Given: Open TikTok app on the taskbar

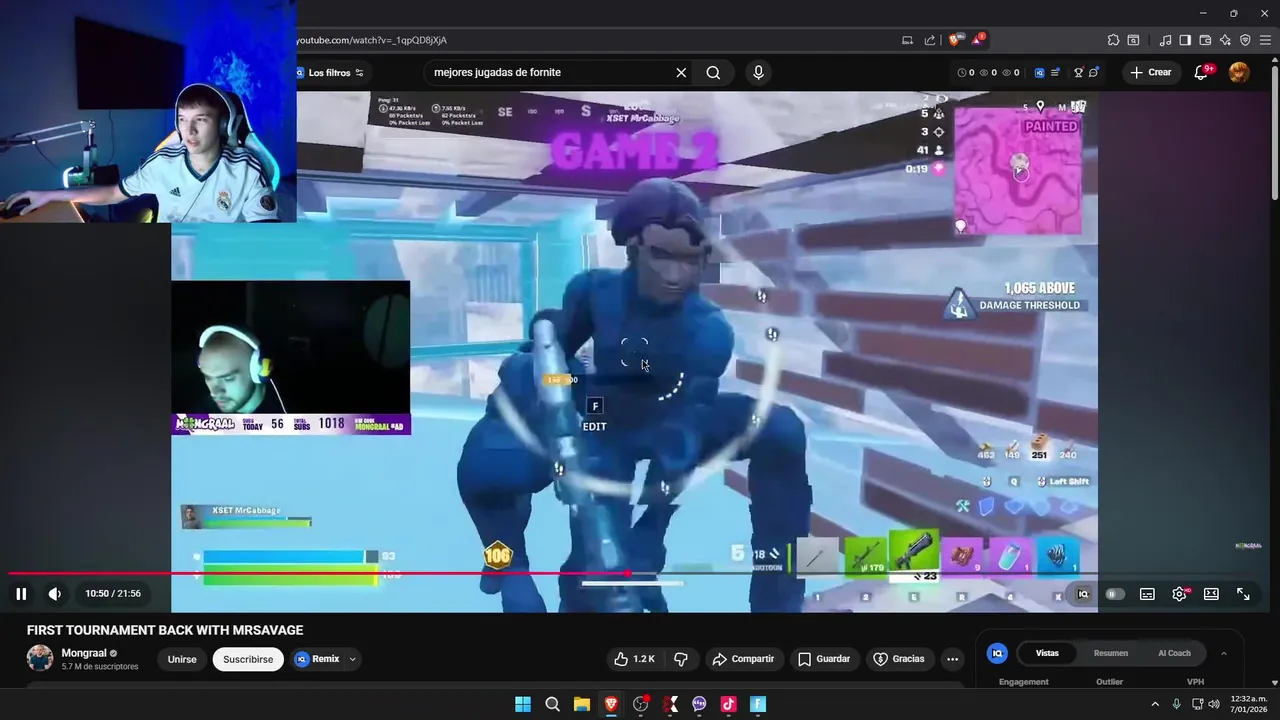Looking at the screenshot, I should click(x=728, y=704).
